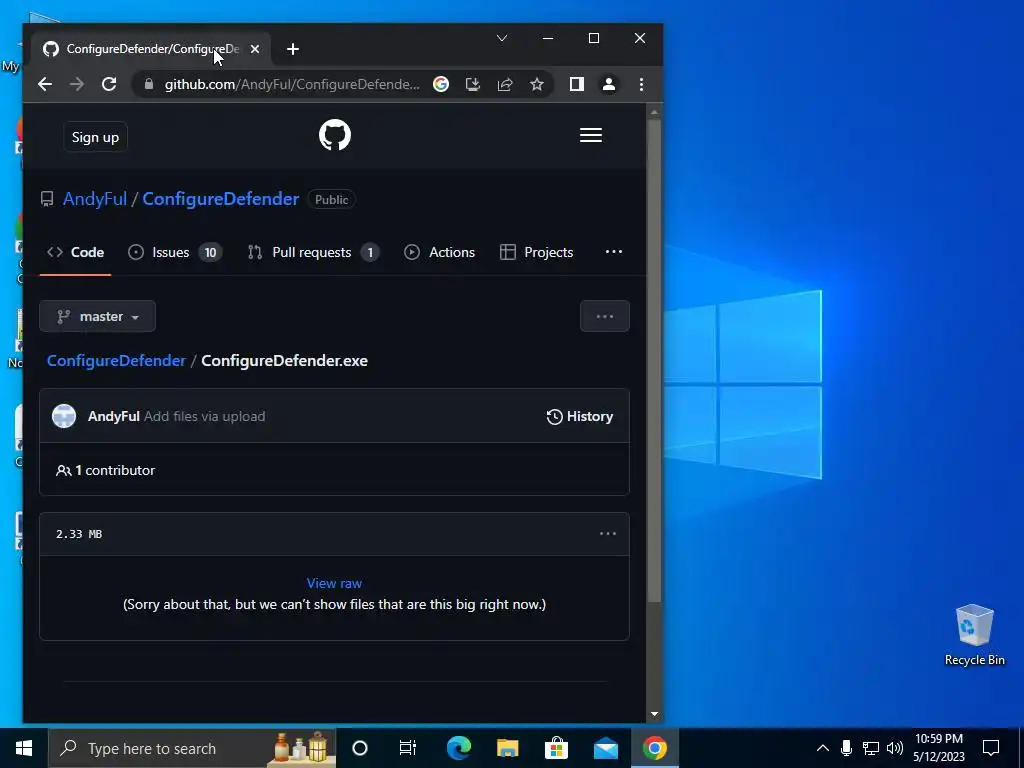Open the Projects tab
The height and width of the screenshot is (768, 1024).
[537, 252]
